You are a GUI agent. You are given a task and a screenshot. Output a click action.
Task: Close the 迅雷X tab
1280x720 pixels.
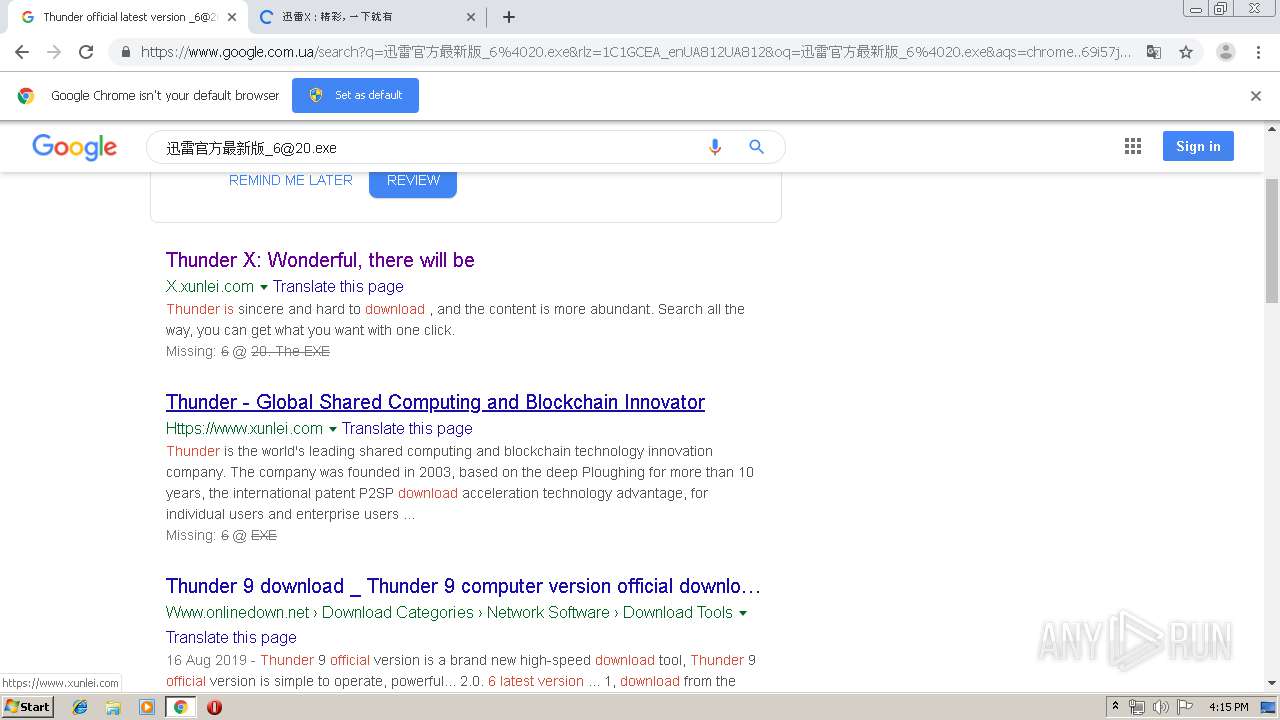[x=471, y=17]
